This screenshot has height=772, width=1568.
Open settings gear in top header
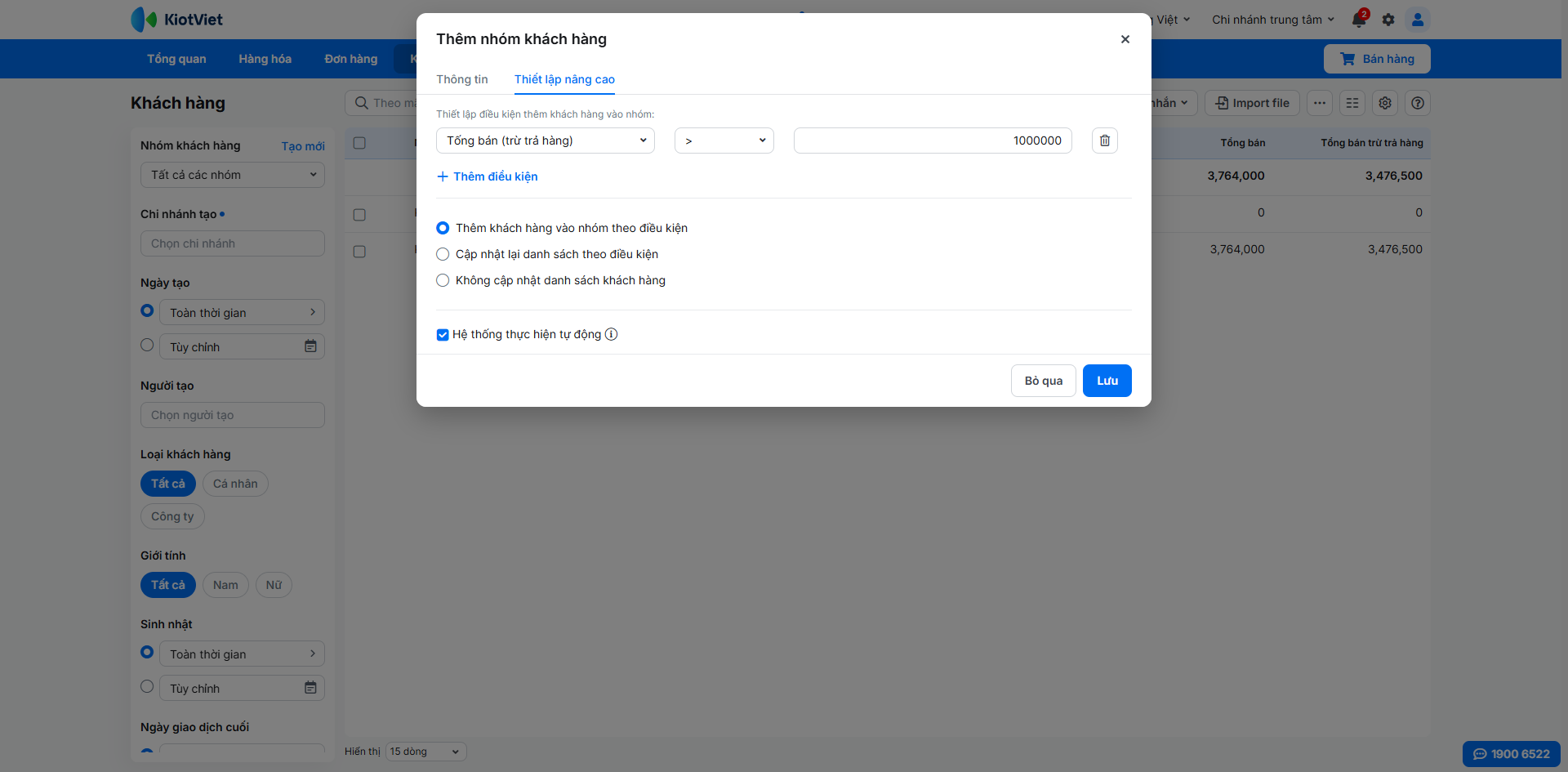click(x=1388, y=20)
